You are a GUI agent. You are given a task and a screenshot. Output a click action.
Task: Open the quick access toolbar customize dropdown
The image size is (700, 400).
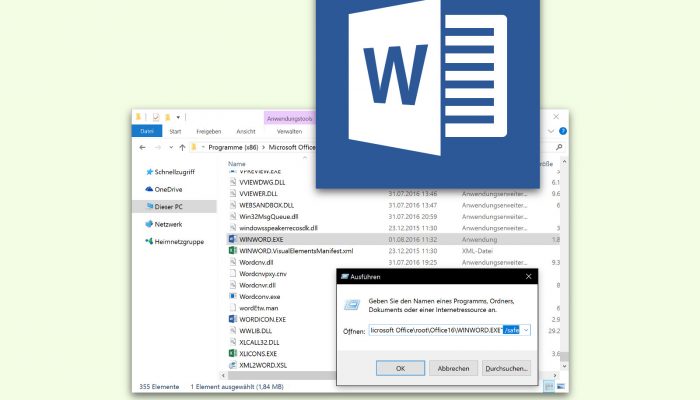pyautogui.click(x=178, y=117)
